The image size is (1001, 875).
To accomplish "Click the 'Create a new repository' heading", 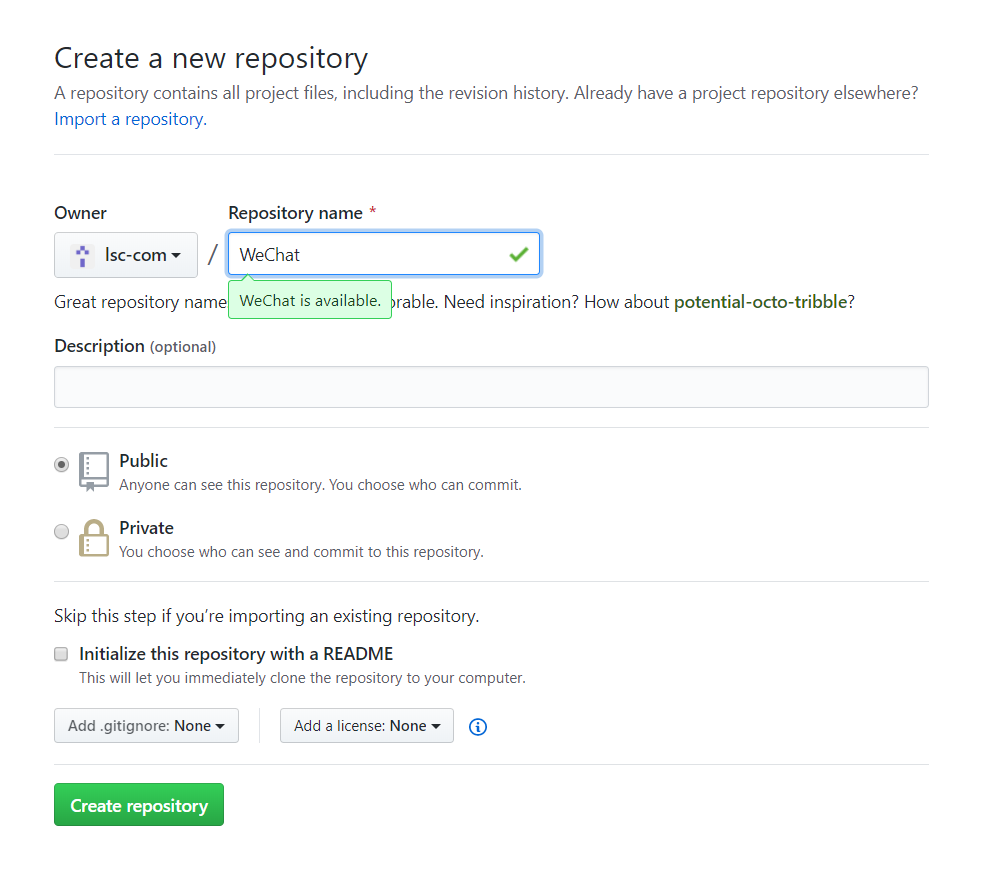I will (211, 58).
